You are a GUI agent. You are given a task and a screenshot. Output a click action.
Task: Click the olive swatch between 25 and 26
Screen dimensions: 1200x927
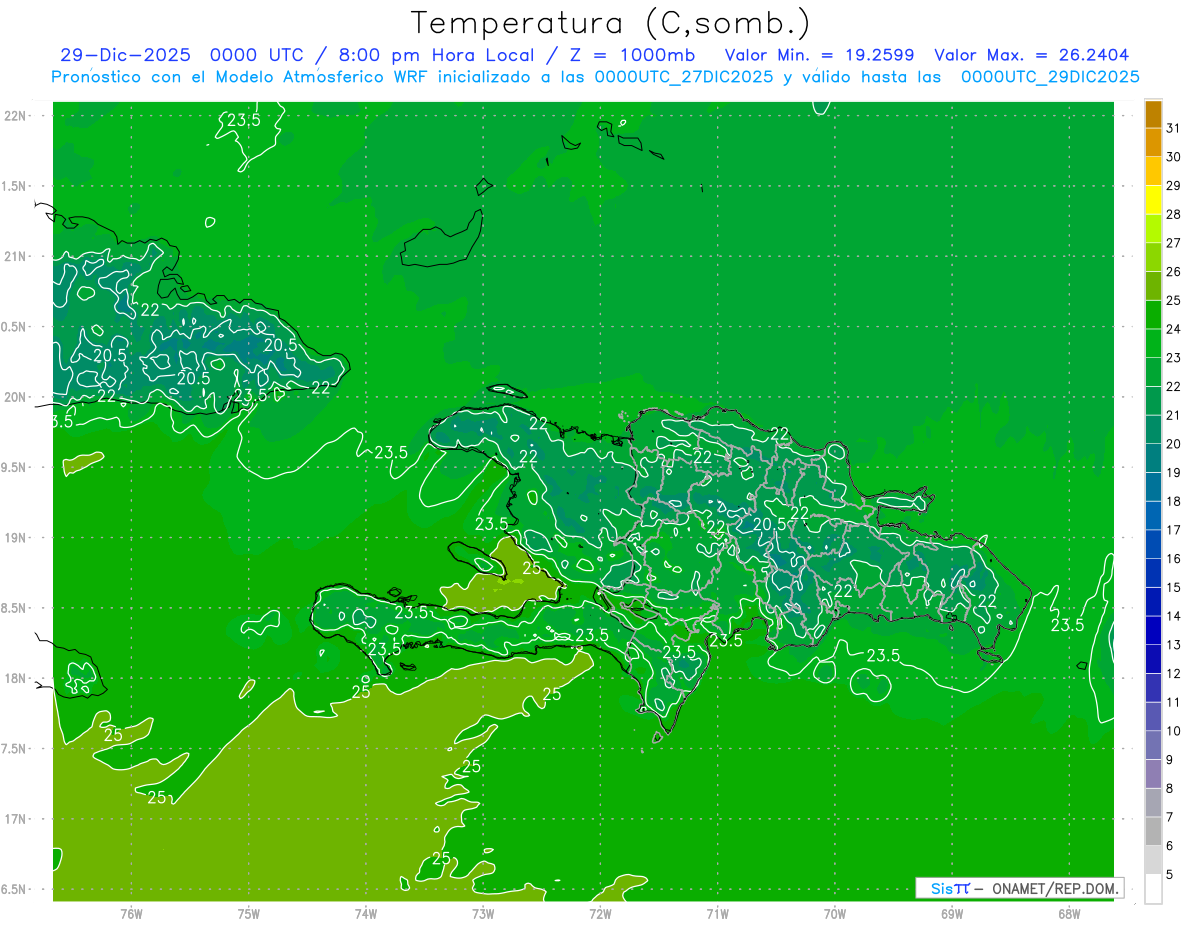(x=1153, y=286)
